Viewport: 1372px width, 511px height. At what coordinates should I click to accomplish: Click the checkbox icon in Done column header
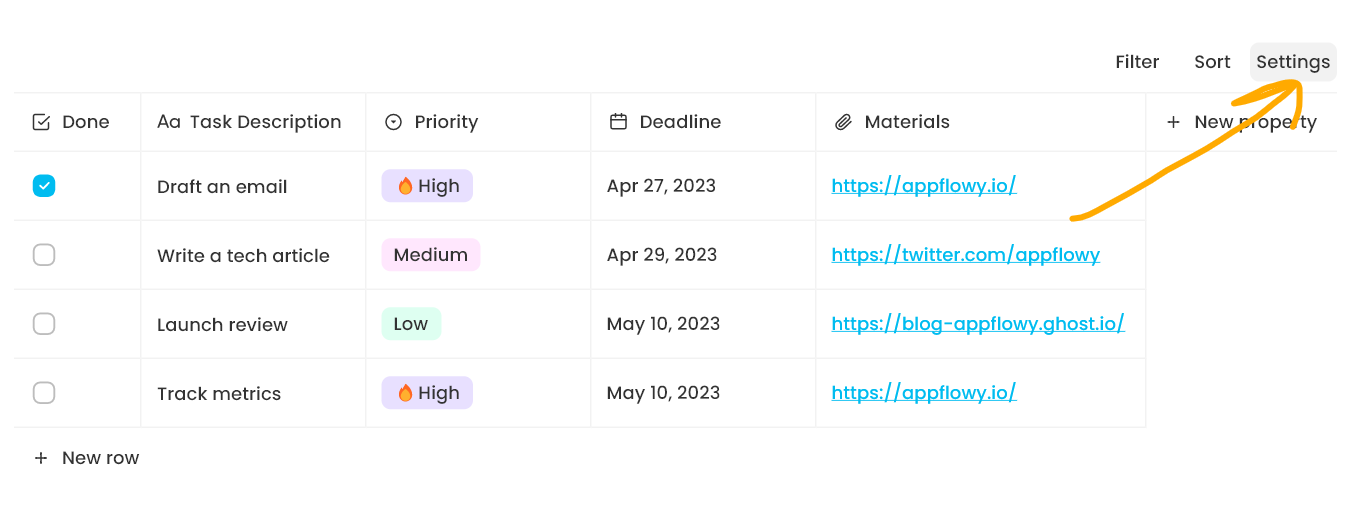41,122
